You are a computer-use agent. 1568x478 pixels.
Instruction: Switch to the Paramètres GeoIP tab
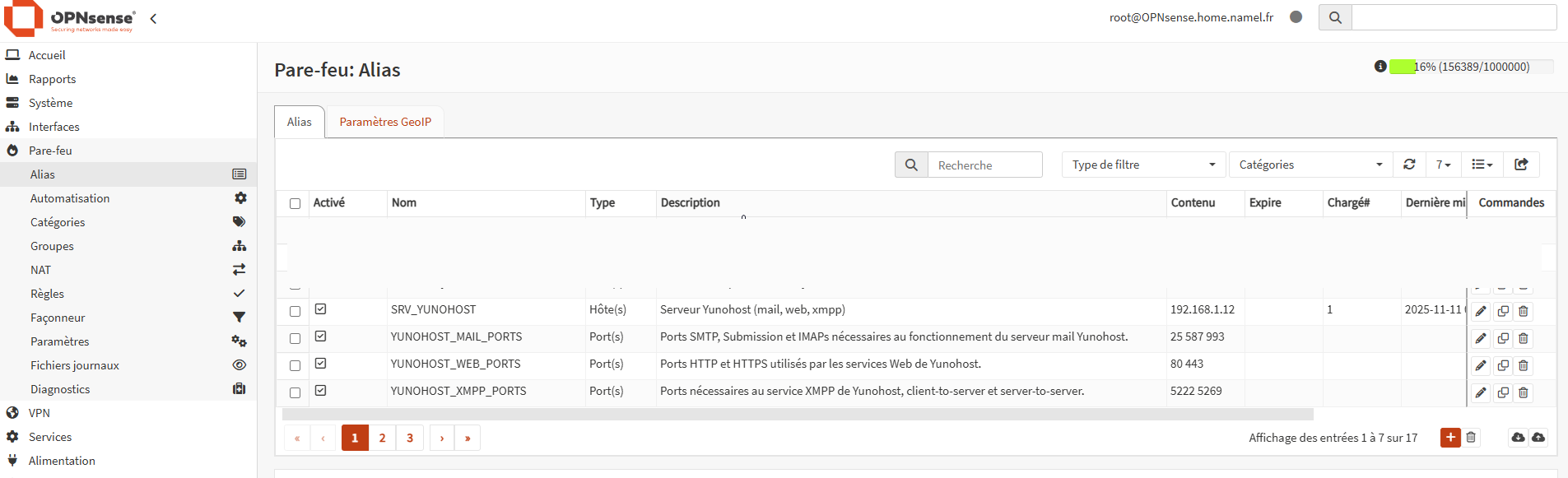tap(385, 122)
